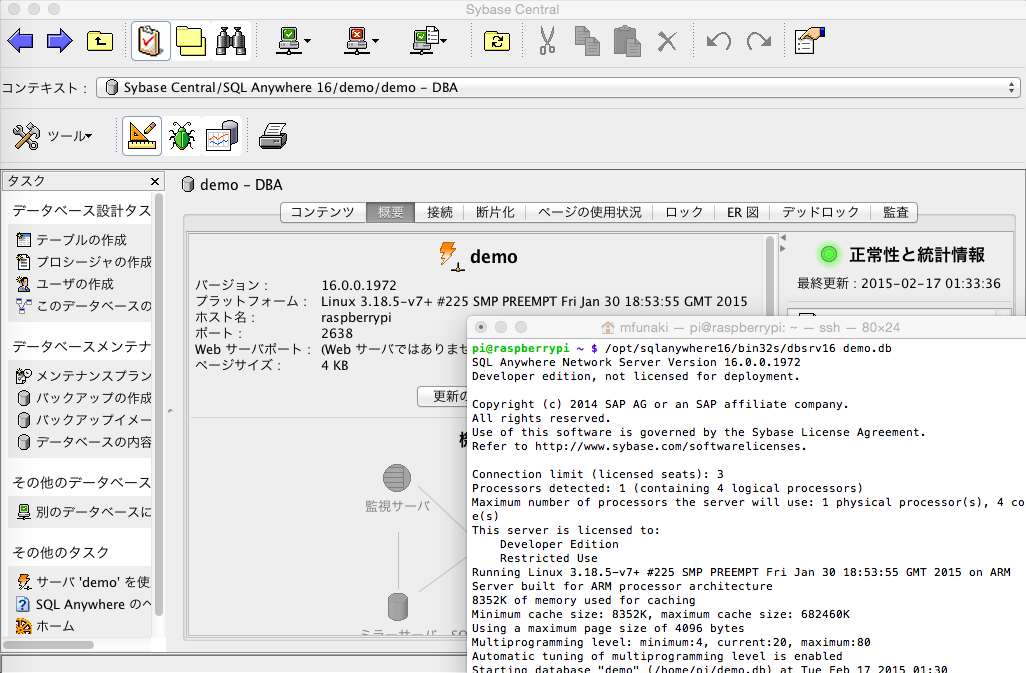Close the タスク pane with X

point(154,182)
